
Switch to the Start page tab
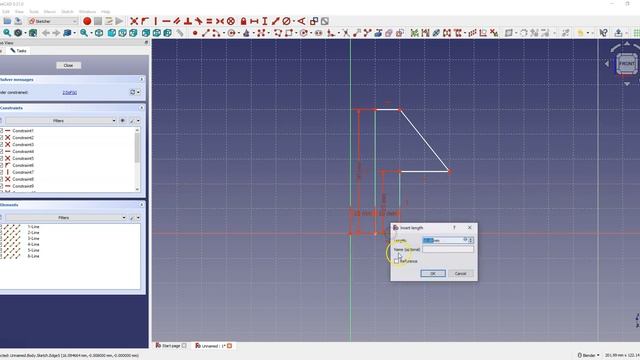pyautogui.click(x=171, y=346)
